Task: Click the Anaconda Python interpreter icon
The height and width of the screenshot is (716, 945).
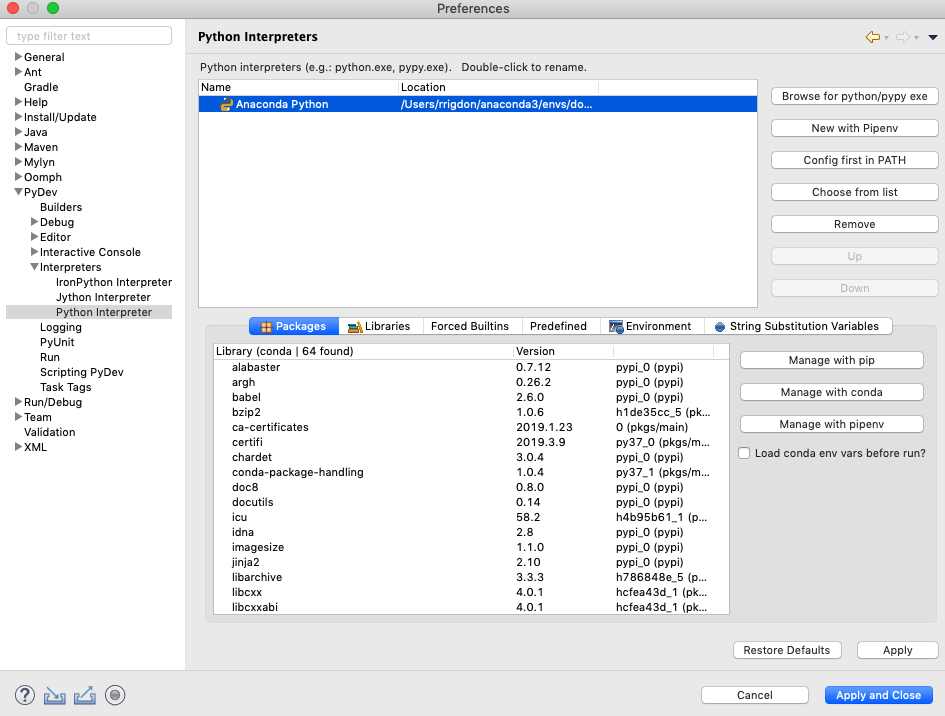Action: [x=226, y=104]
